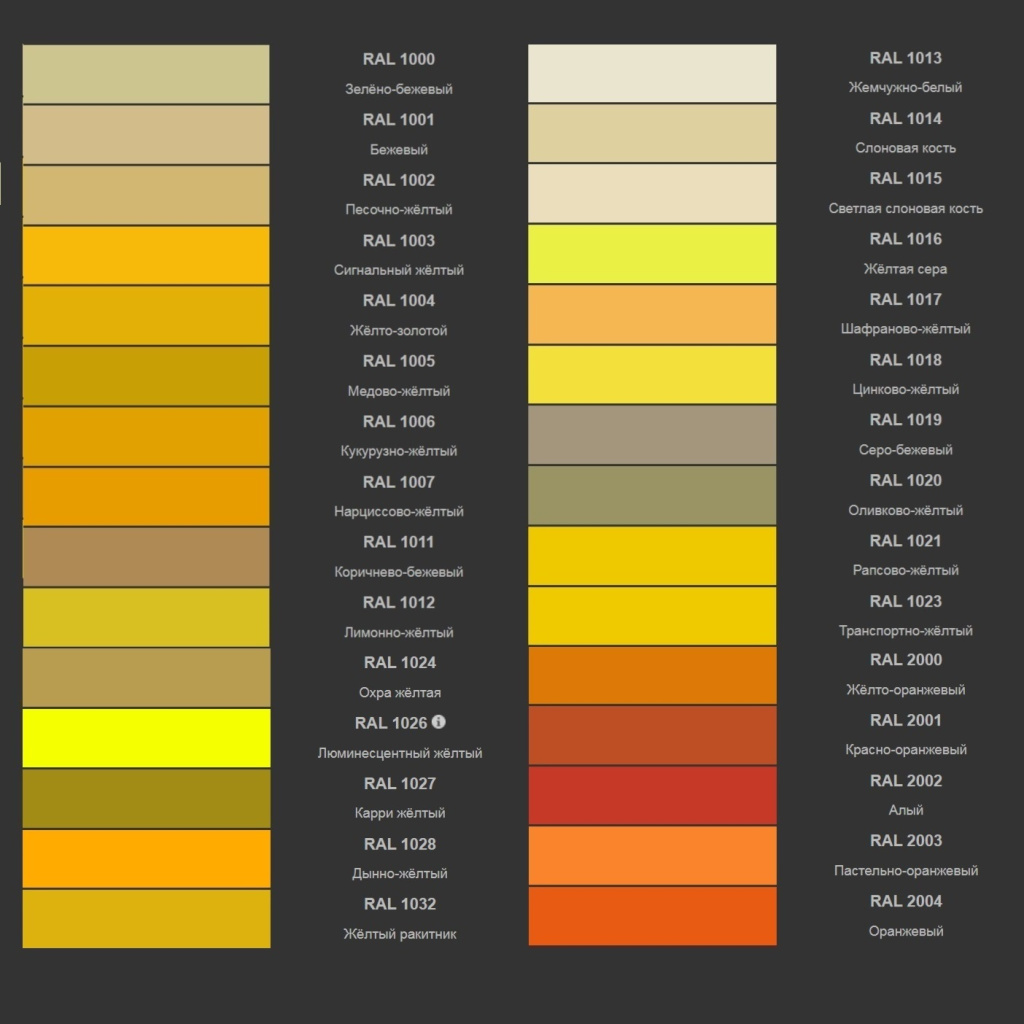
Task: Select the RAL 1011 brown-beige swatch
Action: tap(146, 557)
